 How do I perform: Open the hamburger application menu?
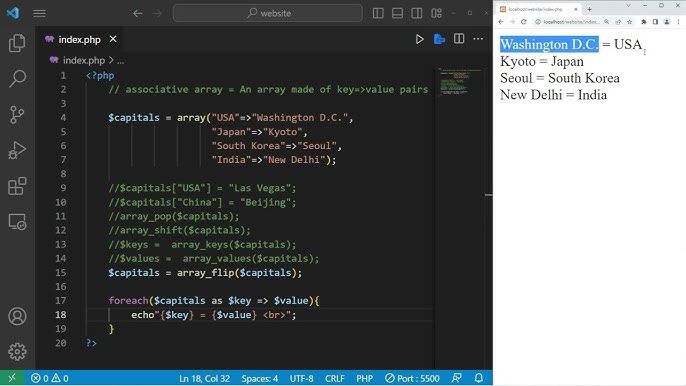pyautogui.click(x=39, y=14)
